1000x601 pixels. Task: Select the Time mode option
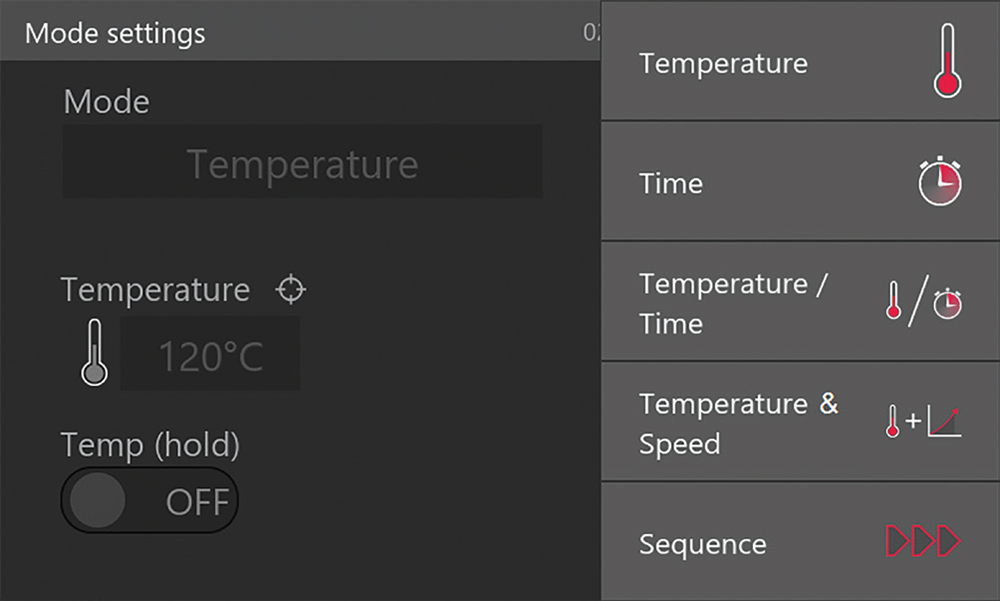(x=671, y=183)
